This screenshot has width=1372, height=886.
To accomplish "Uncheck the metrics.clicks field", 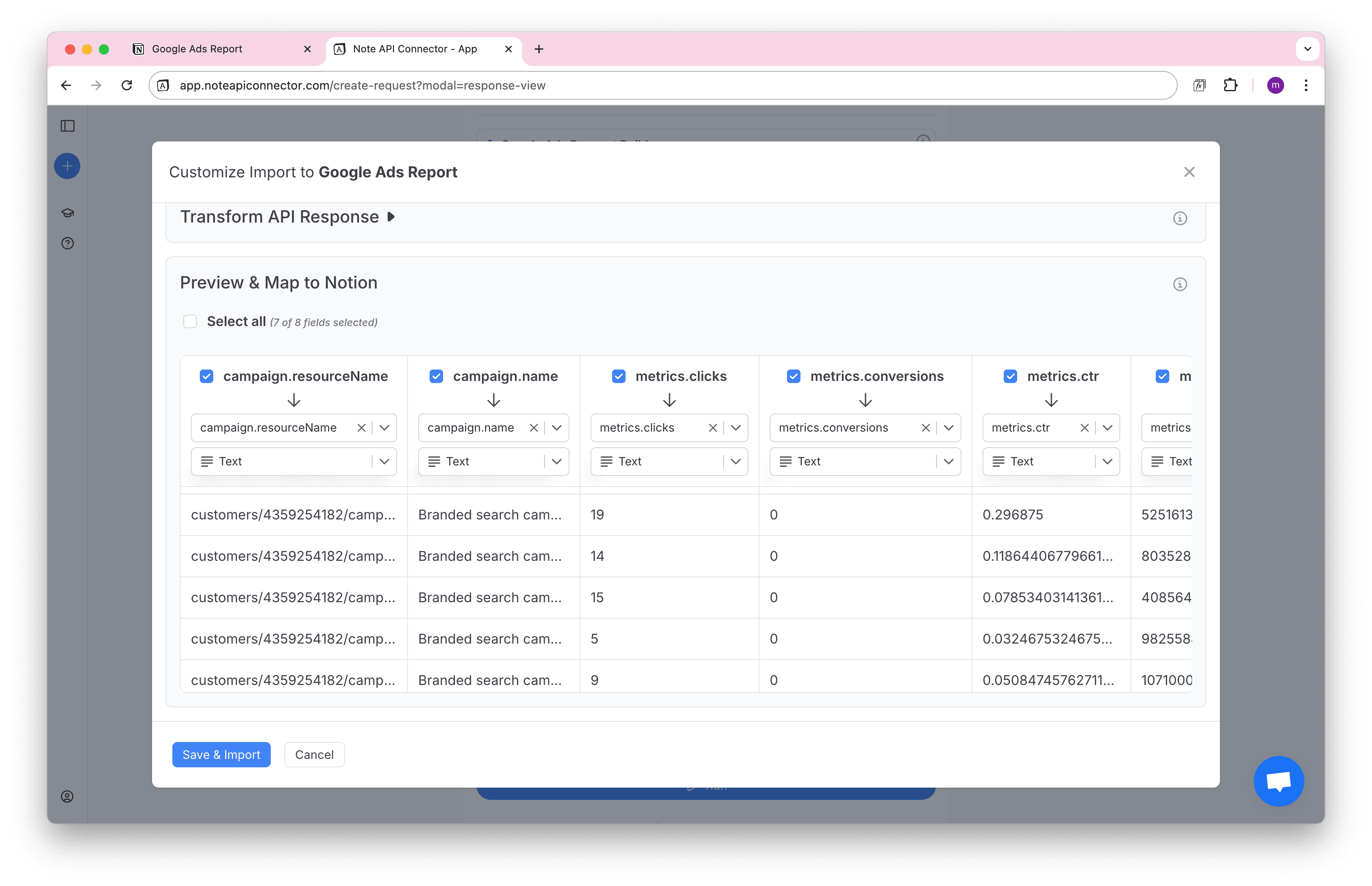I will point(619,377).
